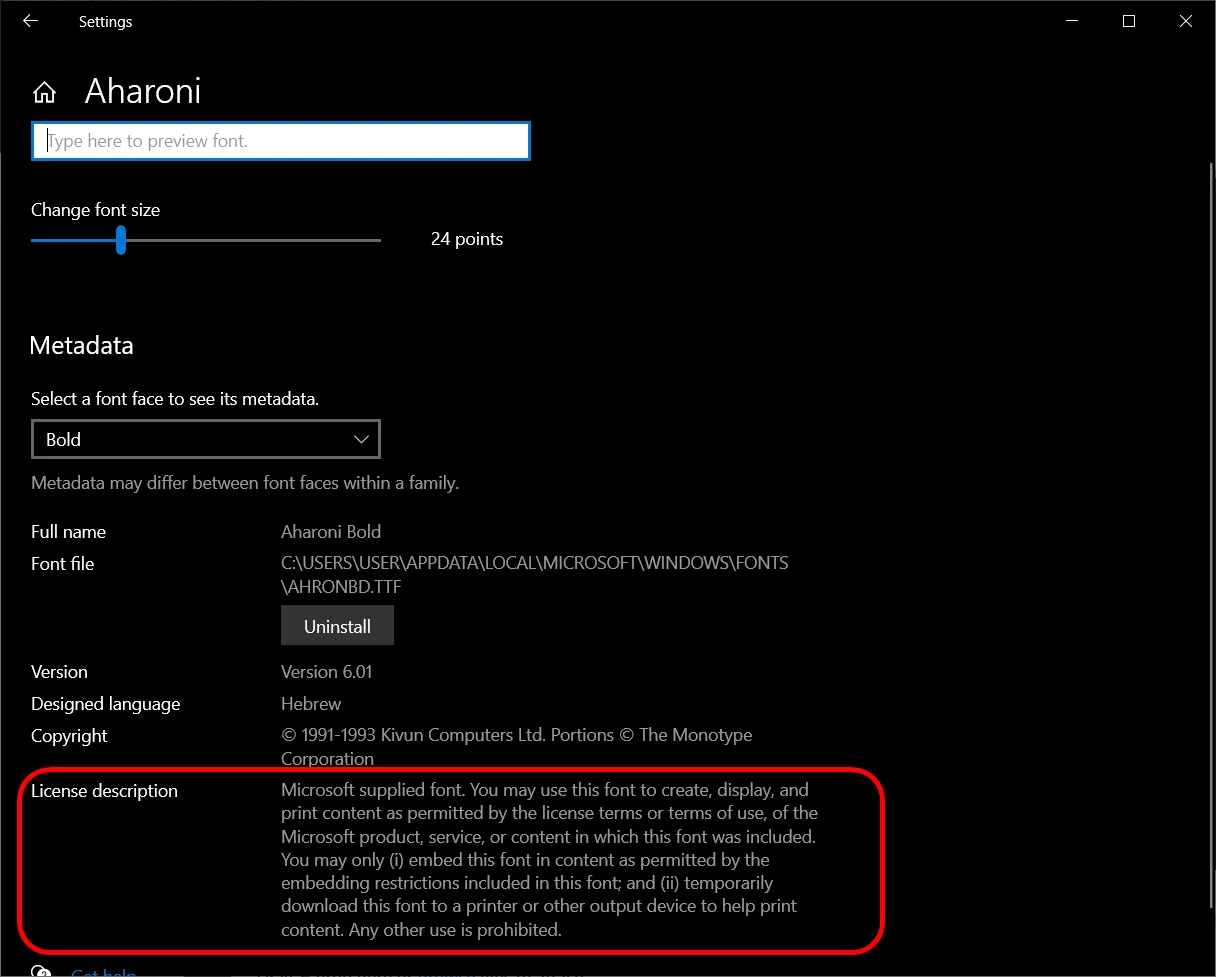Close the Settings window
Image resolution: width=1216 pixels, height=977 pixels.
(x=1186, y=21)
